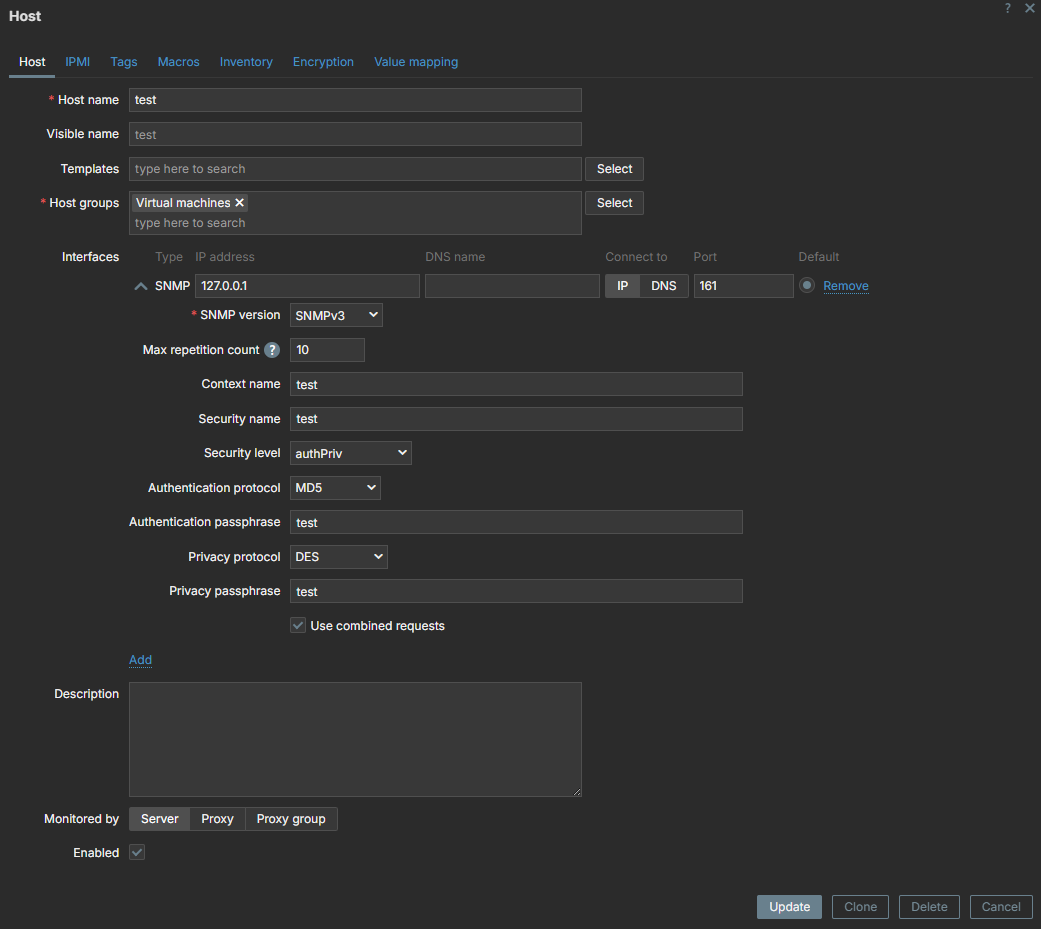Image resolution: width=1041 pixels, height=929 pixels.
Task: Expand the Security level dropdown
Action: click(x=350, y=453)
